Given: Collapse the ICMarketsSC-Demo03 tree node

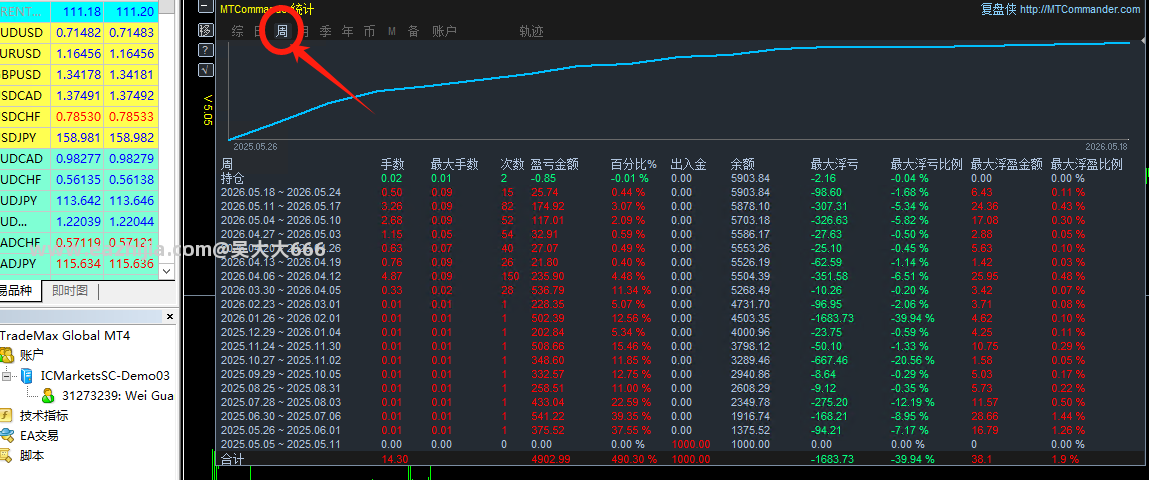Looking at the screenshot, I should (7, 376).
